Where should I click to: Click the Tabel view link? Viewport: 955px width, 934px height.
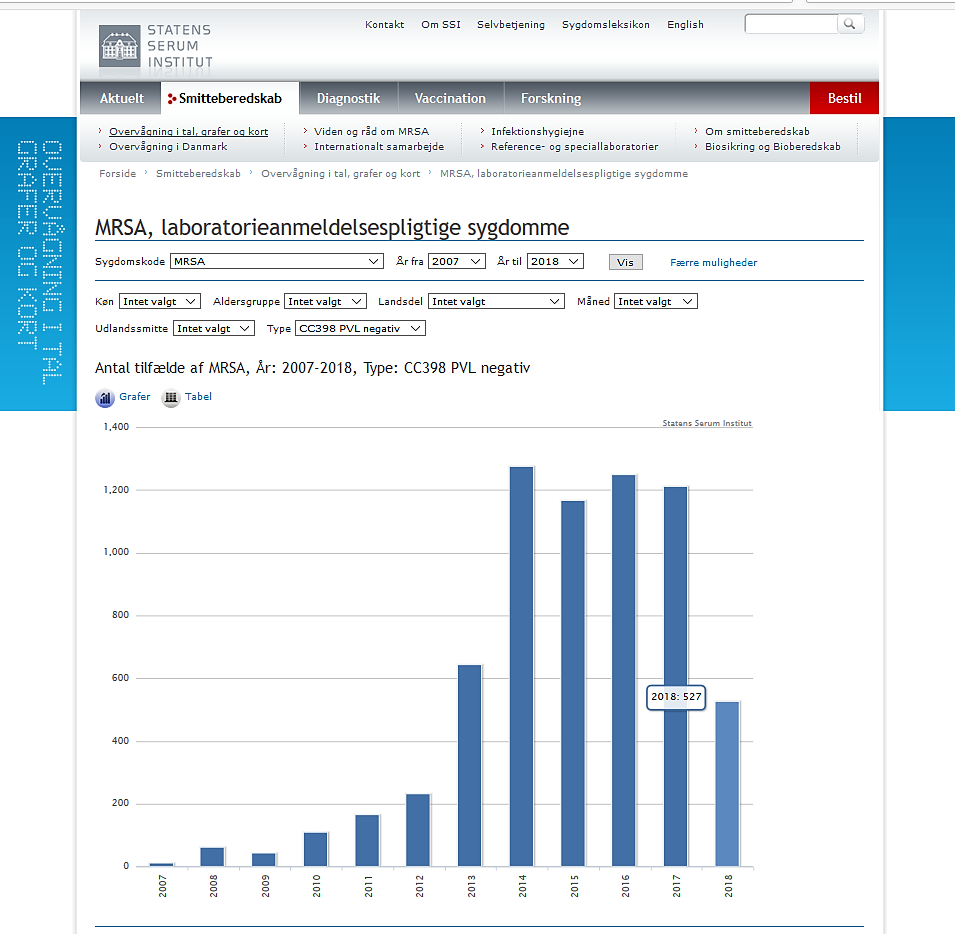tap(199, 396)
